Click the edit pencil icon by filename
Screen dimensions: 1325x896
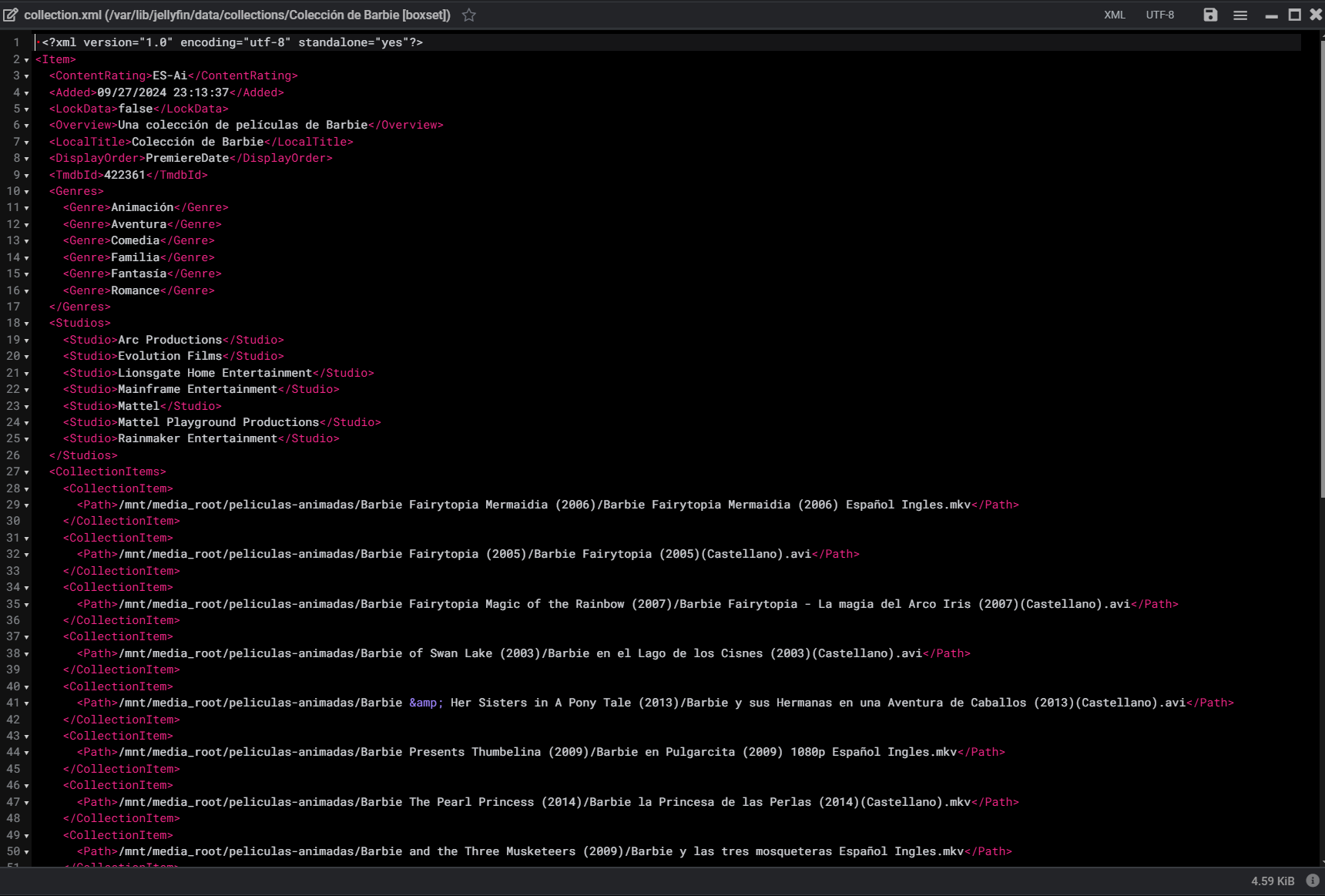click(x=11, y=15)
